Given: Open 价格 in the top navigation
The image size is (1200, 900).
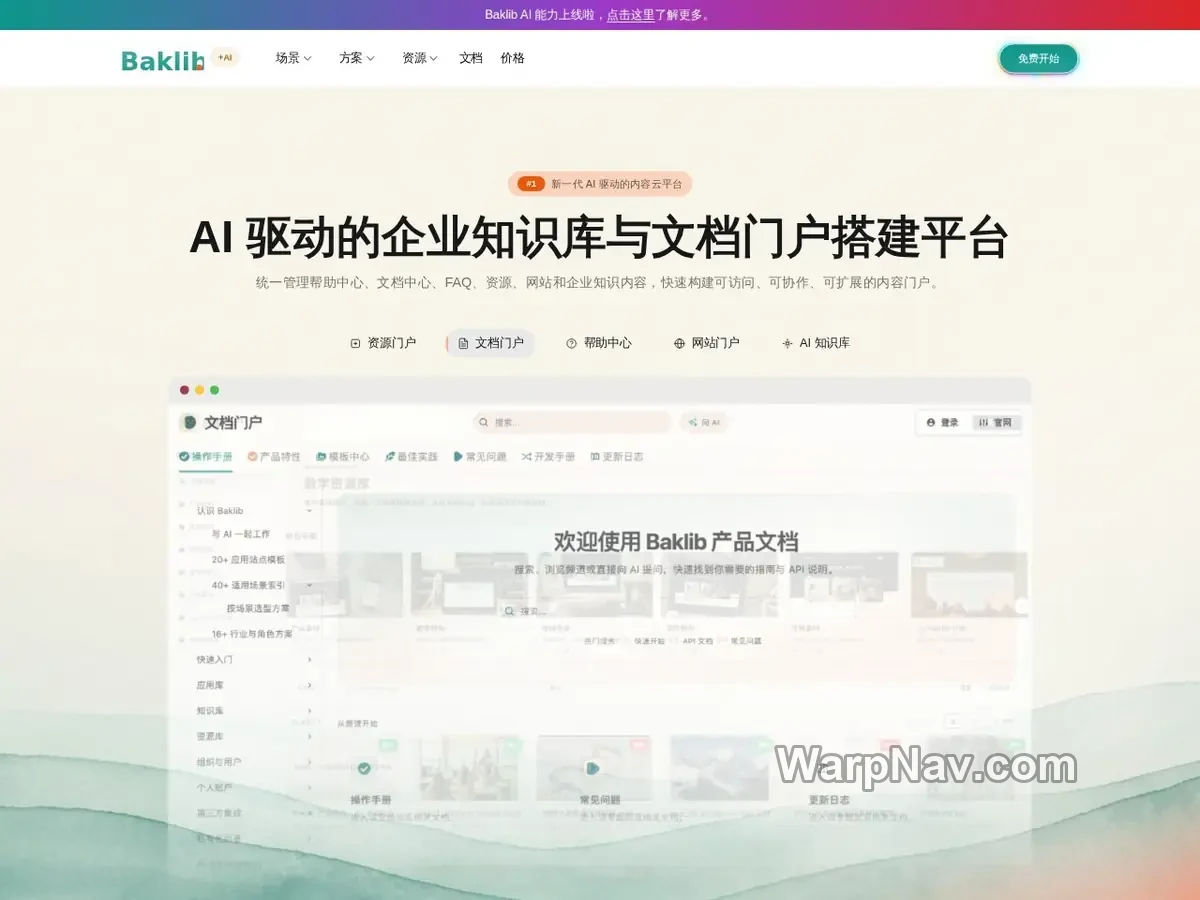Looking at the screenshot, I should (x=513, y=58).
